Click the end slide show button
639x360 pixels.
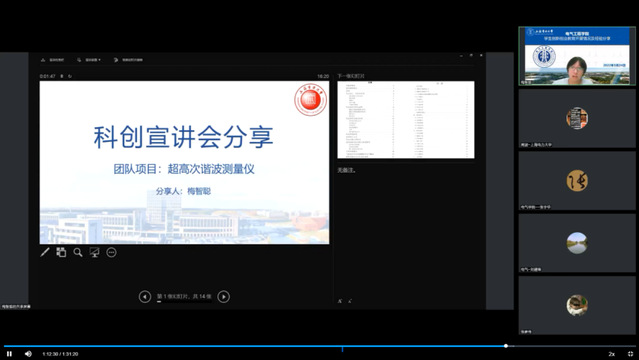pyautogui.click(x=128, y=60)
